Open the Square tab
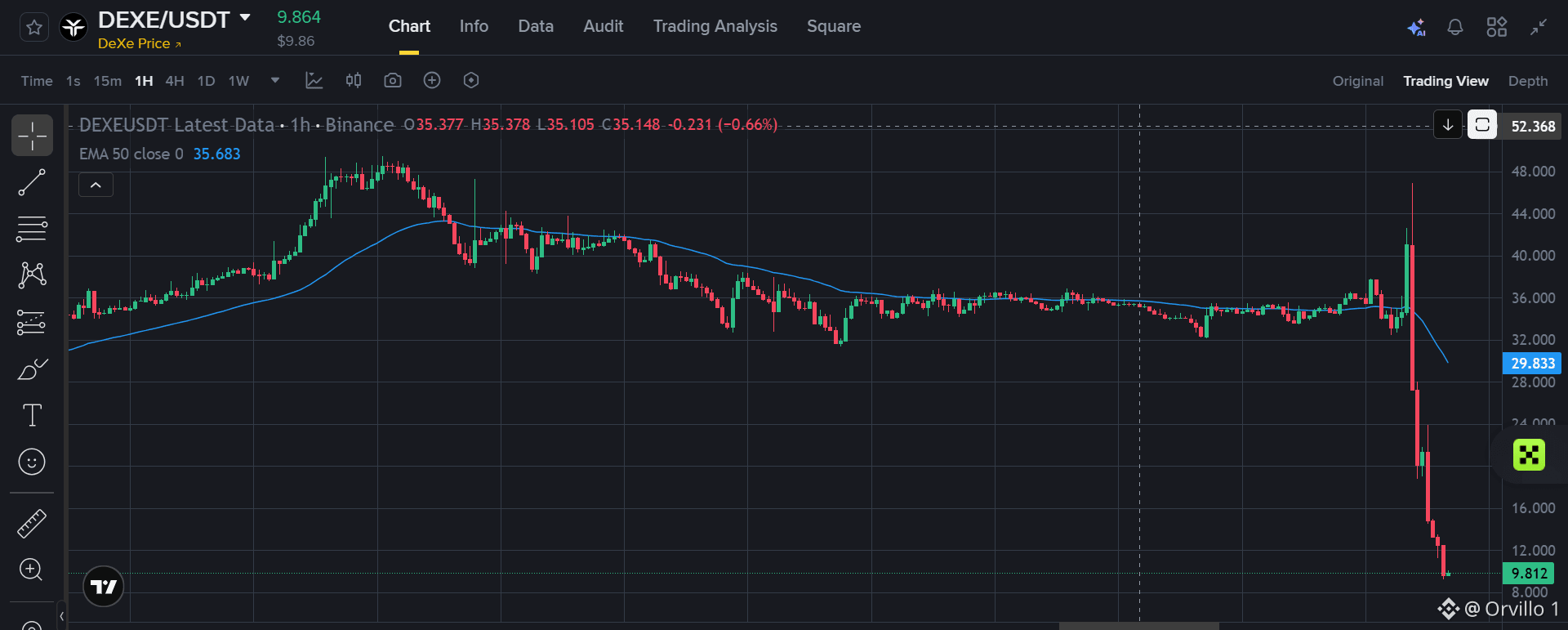The image size is (1568, 630). tap(834, 26)
